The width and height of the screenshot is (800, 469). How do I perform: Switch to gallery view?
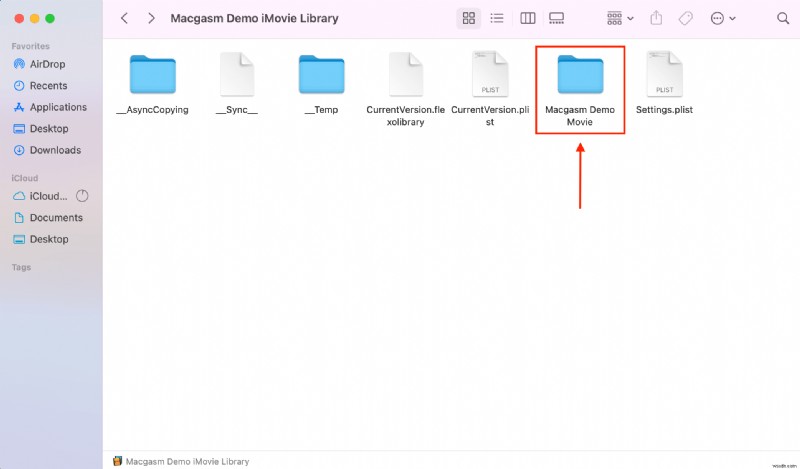point(556,18)
